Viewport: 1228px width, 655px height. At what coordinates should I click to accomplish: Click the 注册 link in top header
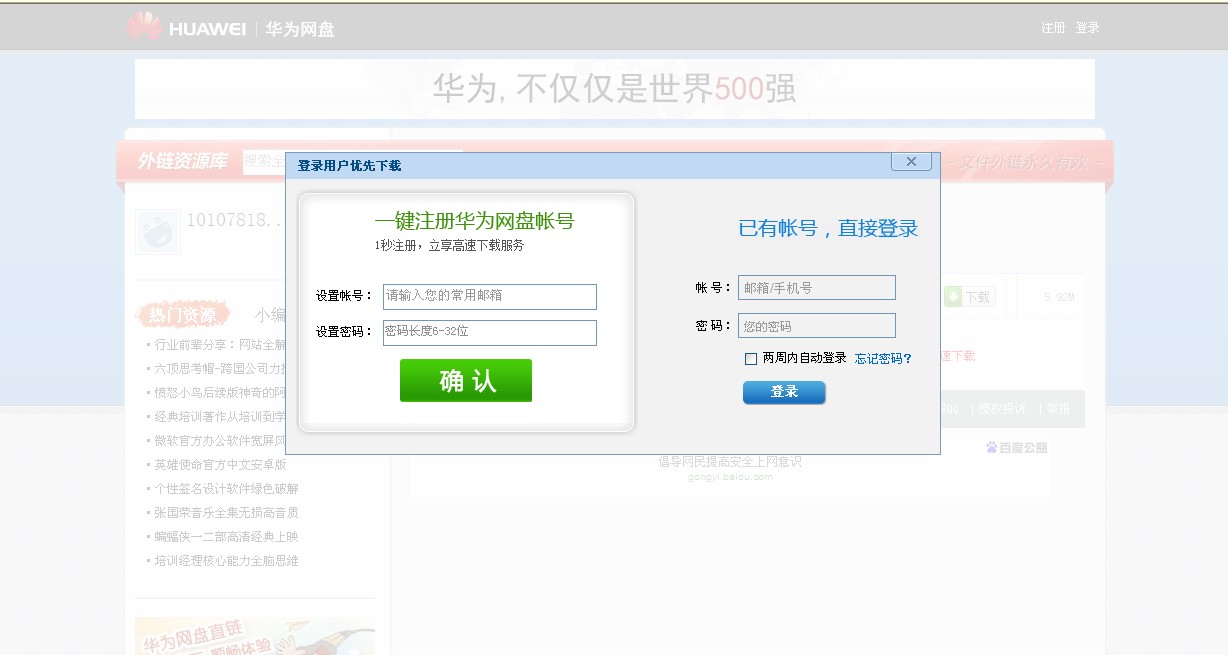point(1053,28)
